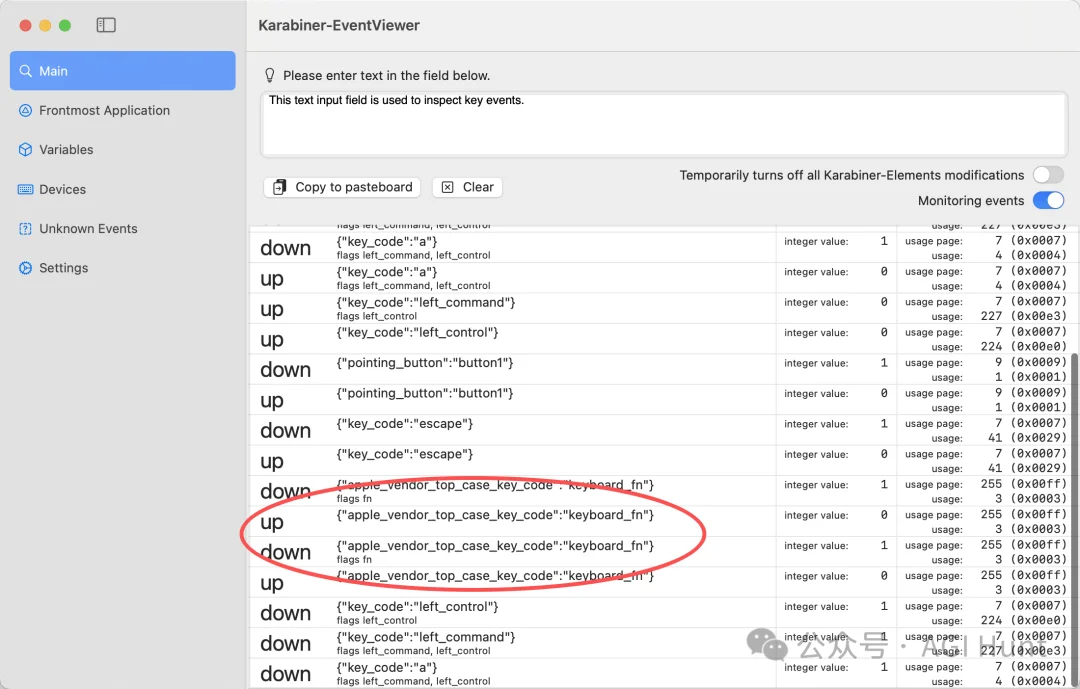Click the Variables cube icon

[26, 150]
